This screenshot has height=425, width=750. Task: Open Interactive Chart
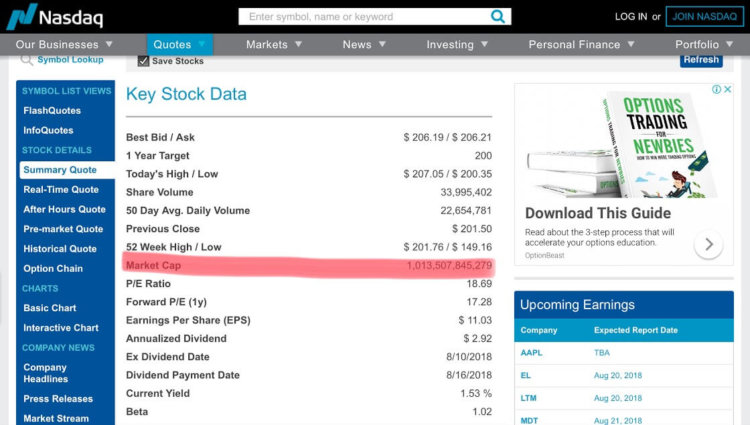coord(61,328)
